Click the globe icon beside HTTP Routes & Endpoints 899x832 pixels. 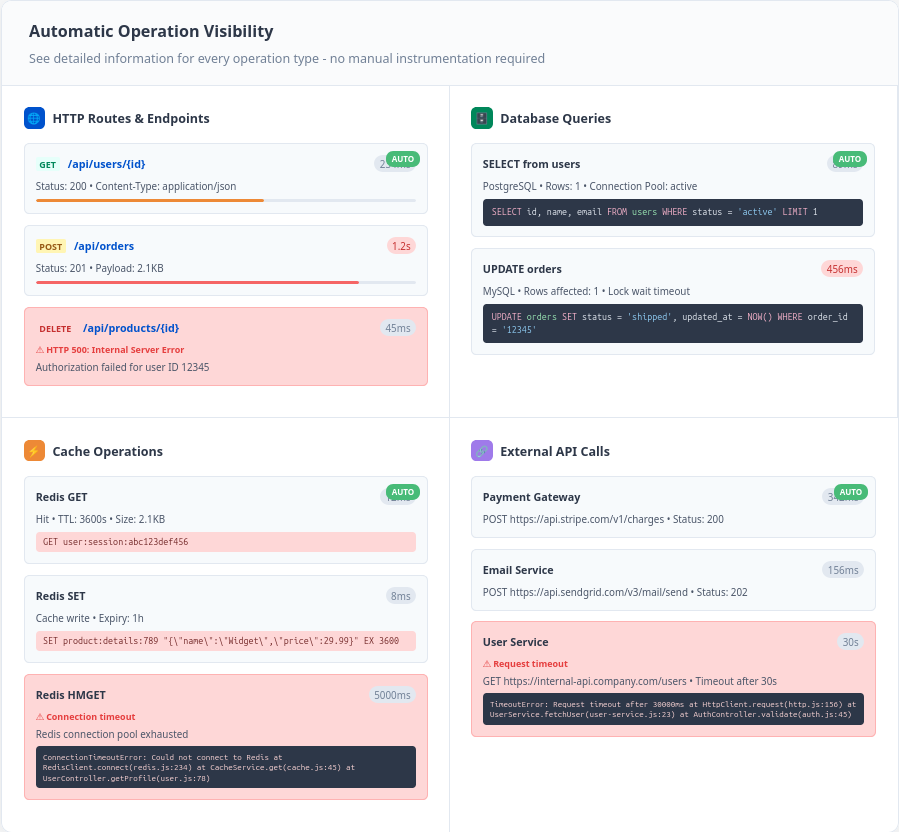click(34, 118)
